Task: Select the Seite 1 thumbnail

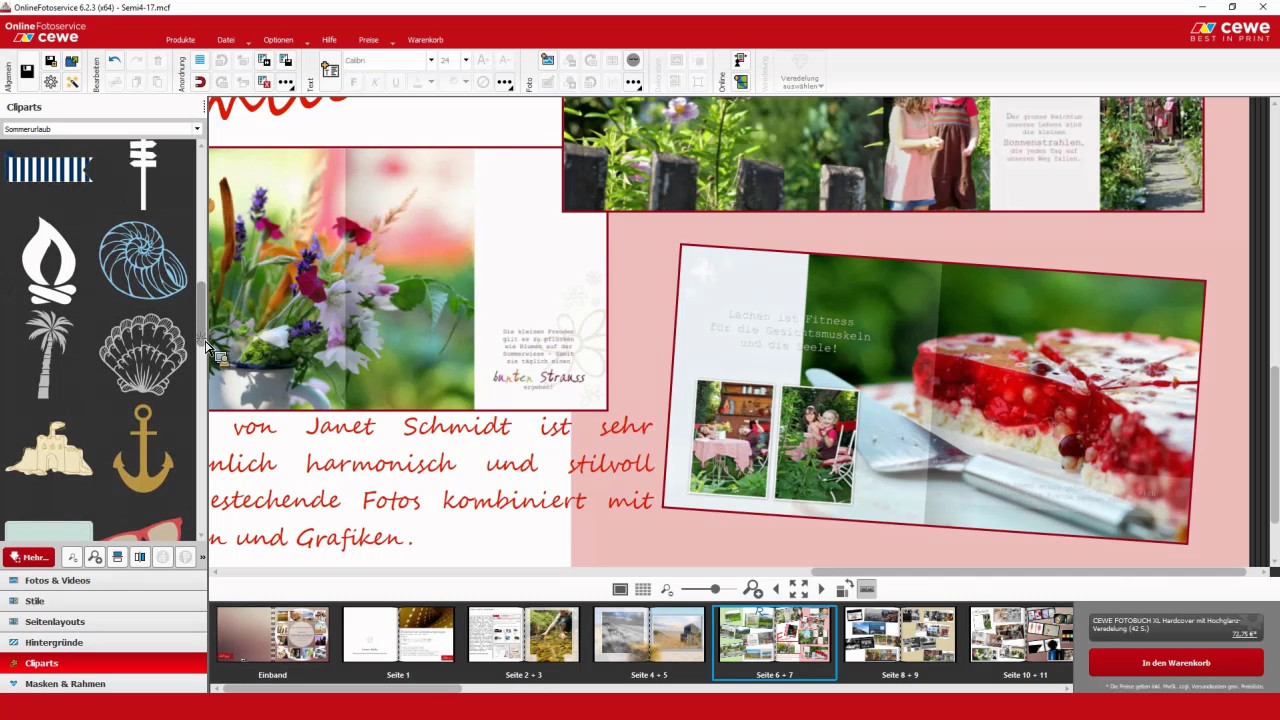Action: pos(398,635)
